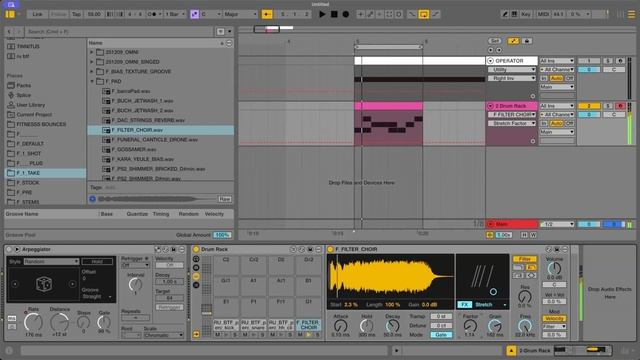Toggle the Drum Rack device activator

click(196, 249)
